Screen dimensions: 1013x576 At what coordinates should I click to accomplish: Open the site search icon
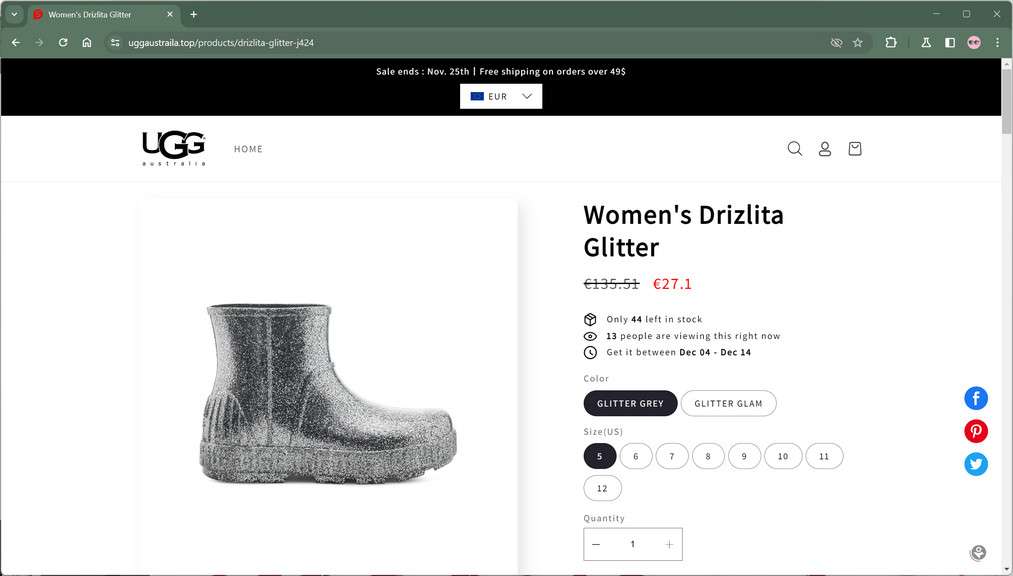click(795, 149)
